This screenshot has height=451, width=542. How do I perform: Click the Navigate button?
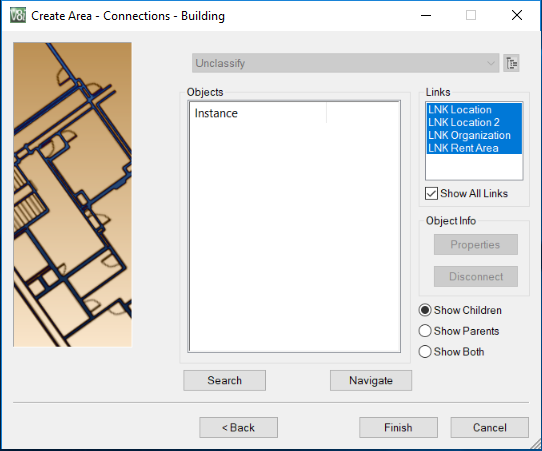pos(371,380)
